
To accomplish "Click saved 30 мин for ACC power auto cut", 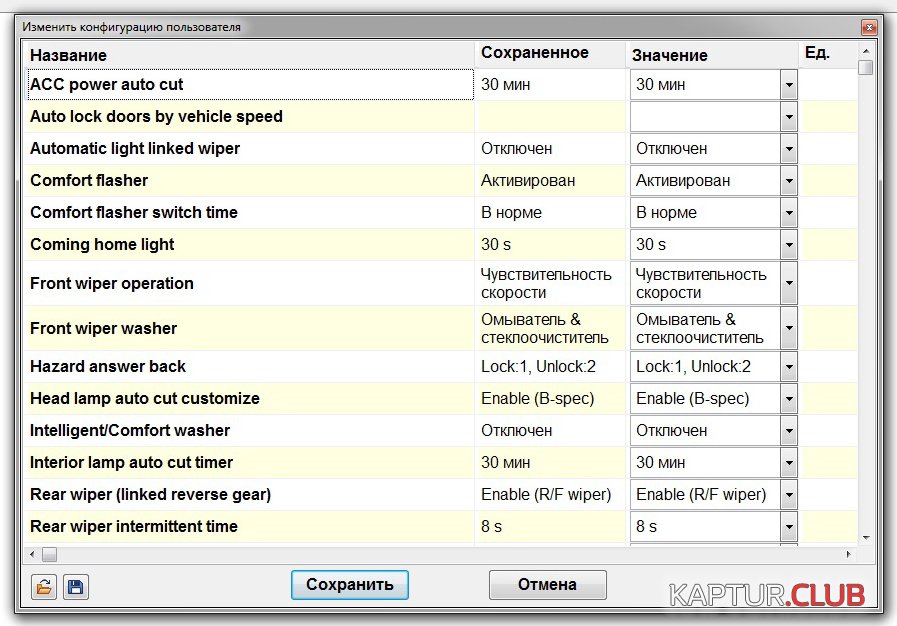I will click(506, 85).
